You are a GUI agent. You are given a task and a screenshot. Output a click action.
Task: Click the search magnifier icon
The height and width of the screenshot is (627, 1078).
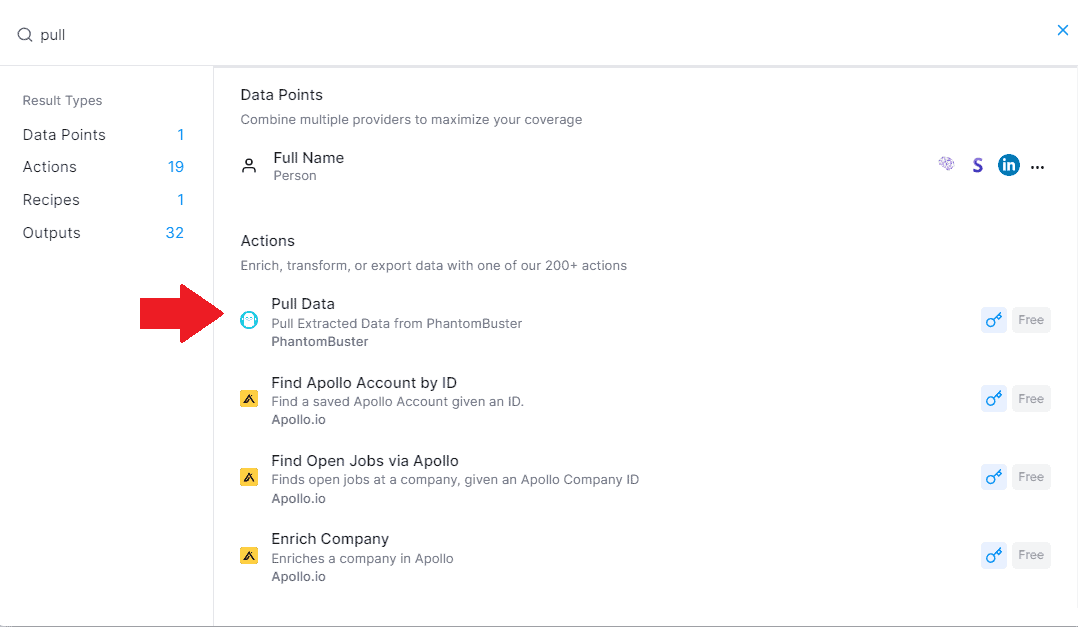pos(25,35)
